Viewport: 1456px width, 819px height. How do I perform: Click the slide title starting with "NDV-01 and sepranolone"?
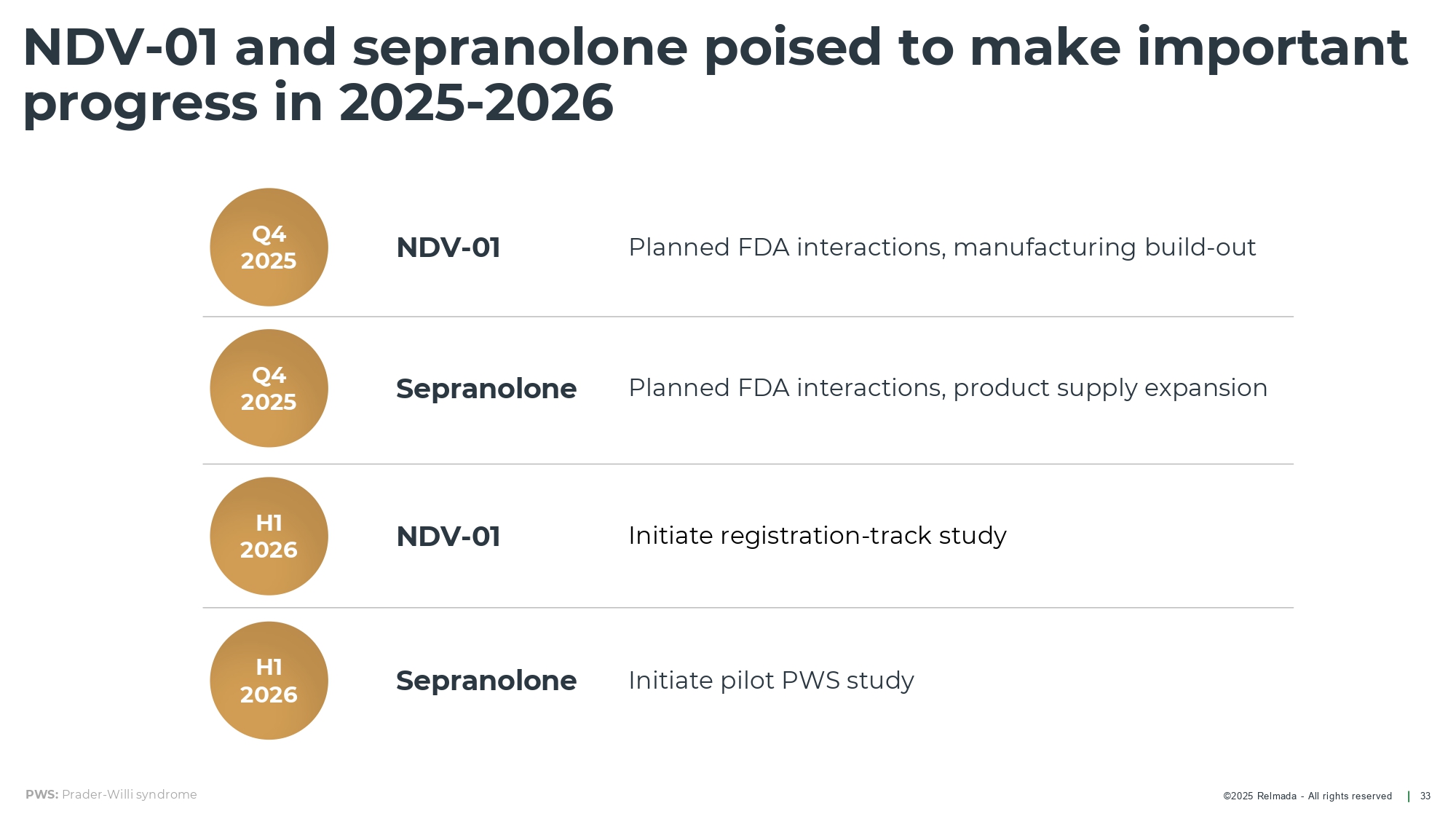click(x=715, y=47)
